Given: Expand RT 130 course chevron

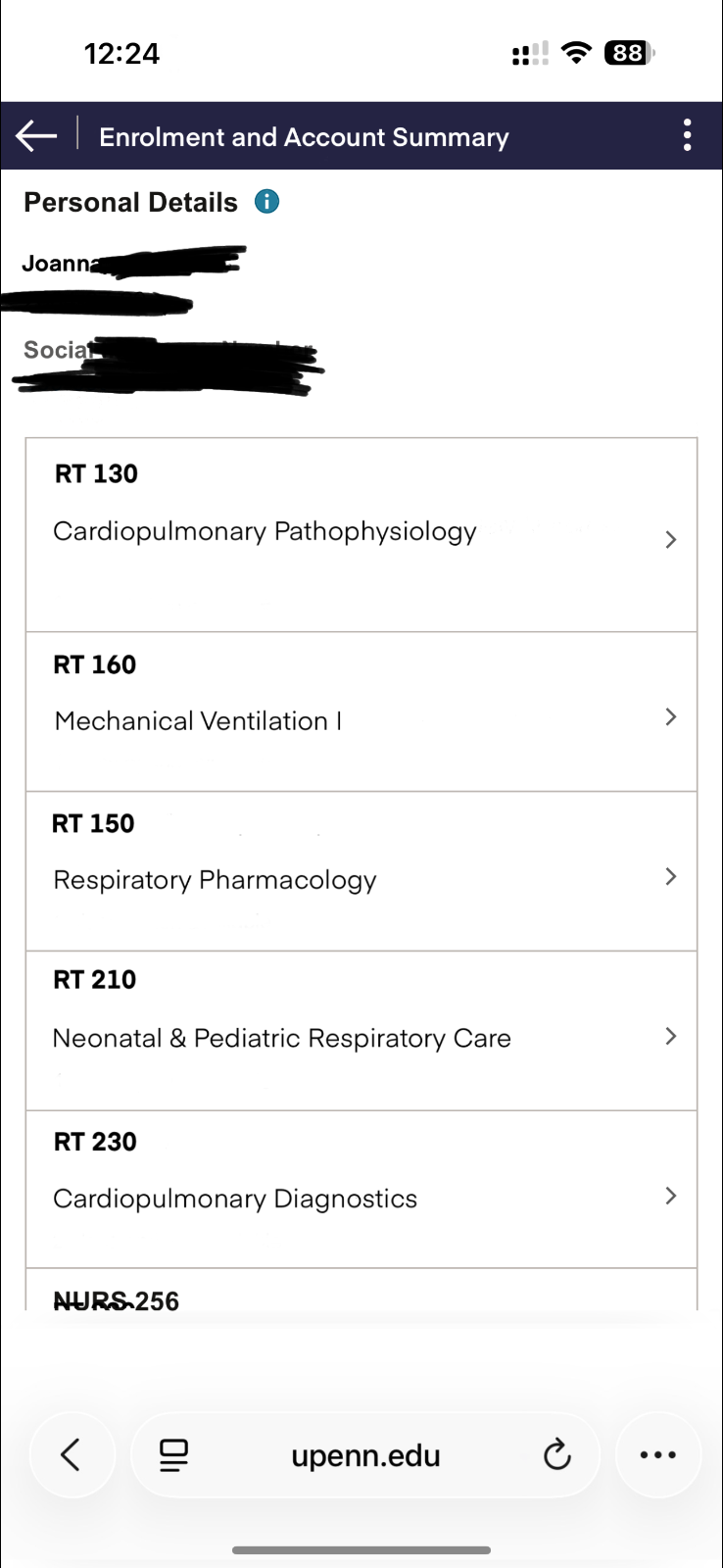Looking at the screenshot, I should point(671,540).
